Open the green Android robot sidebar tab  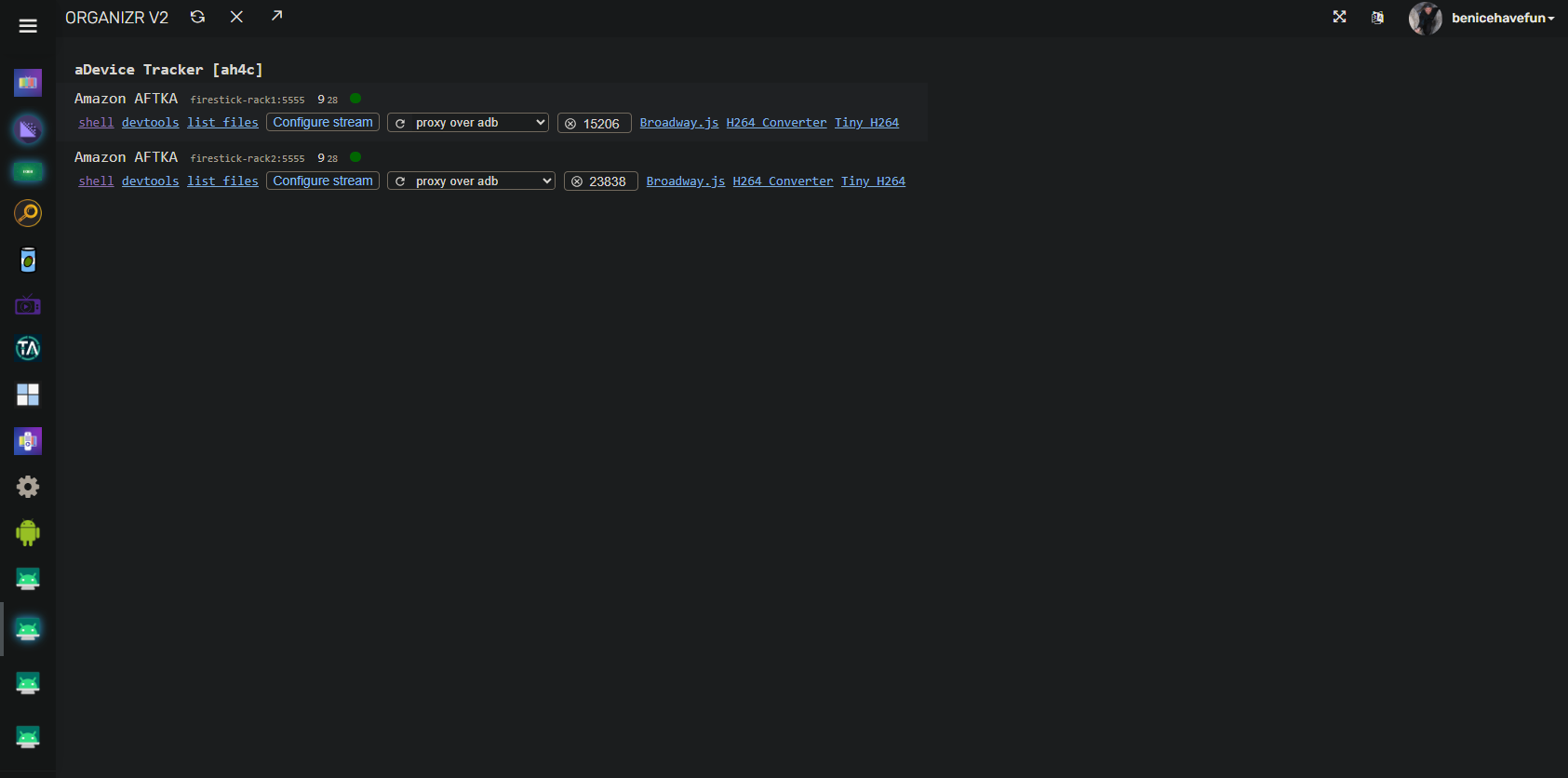point(28,532)
